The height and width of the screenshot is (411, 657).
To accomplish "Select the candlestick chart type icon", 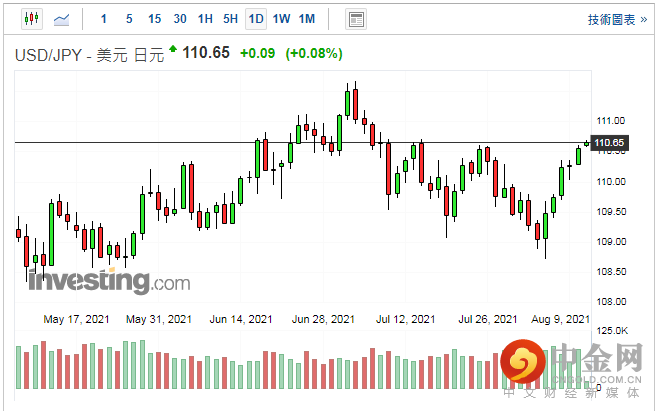I will [31, 19].
